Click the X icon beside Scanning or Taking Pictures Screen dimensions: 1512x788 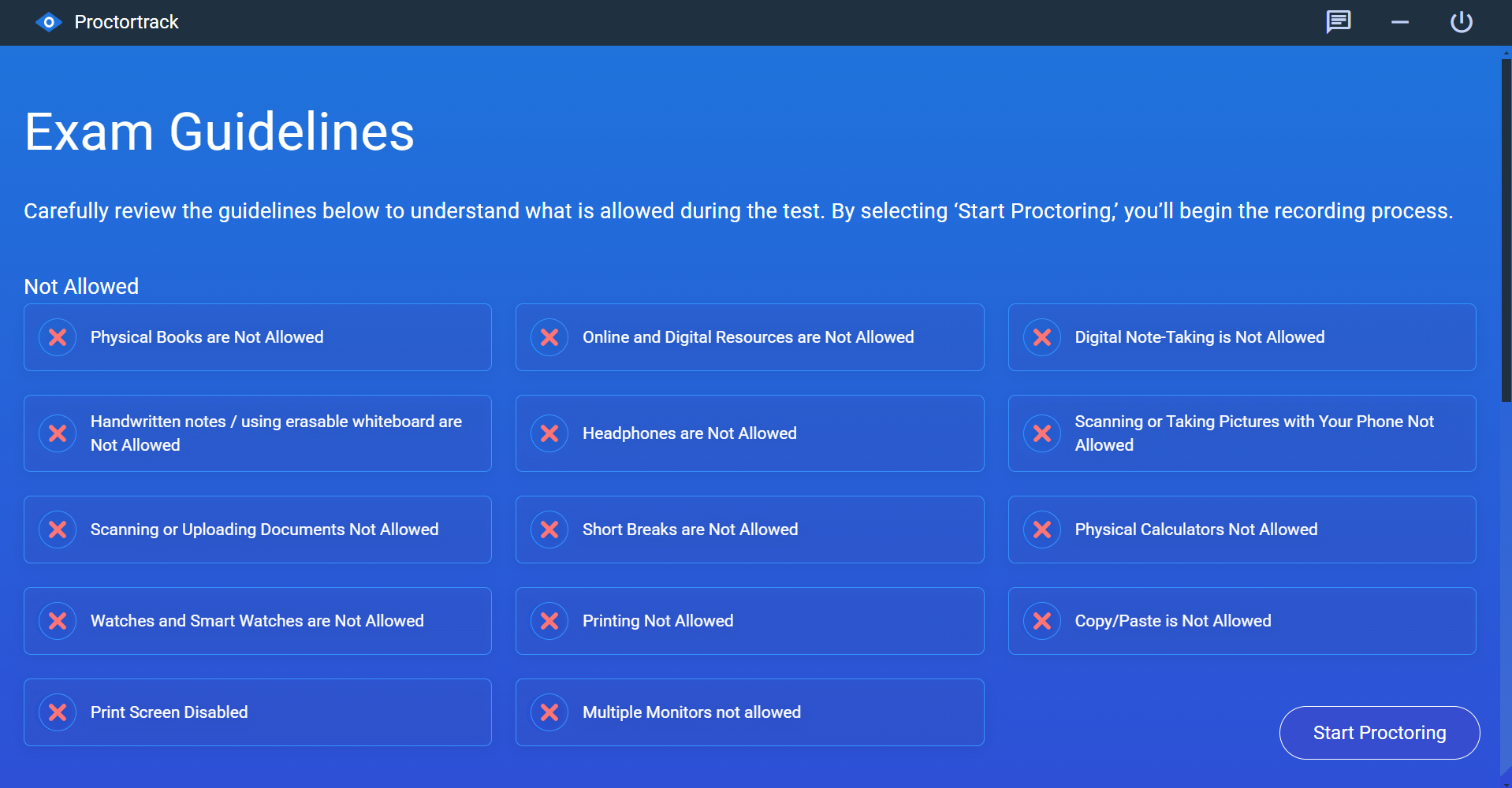[x=1042, y=433]
